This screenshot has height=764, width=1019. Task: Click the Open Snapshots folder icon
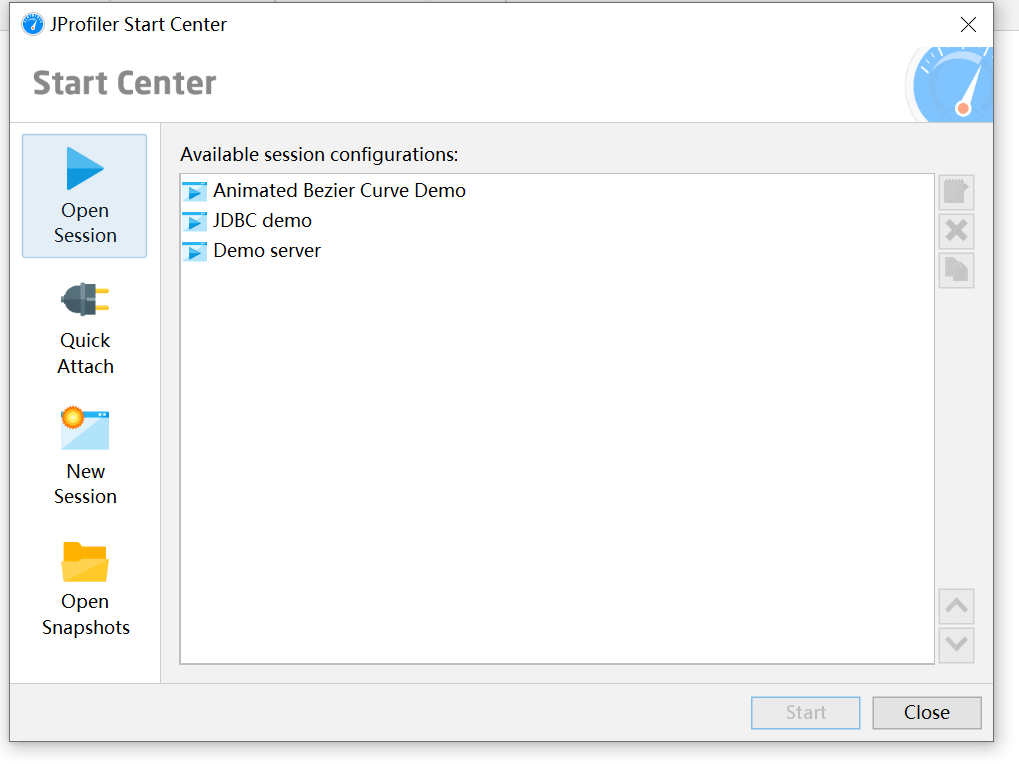[85, 561]
